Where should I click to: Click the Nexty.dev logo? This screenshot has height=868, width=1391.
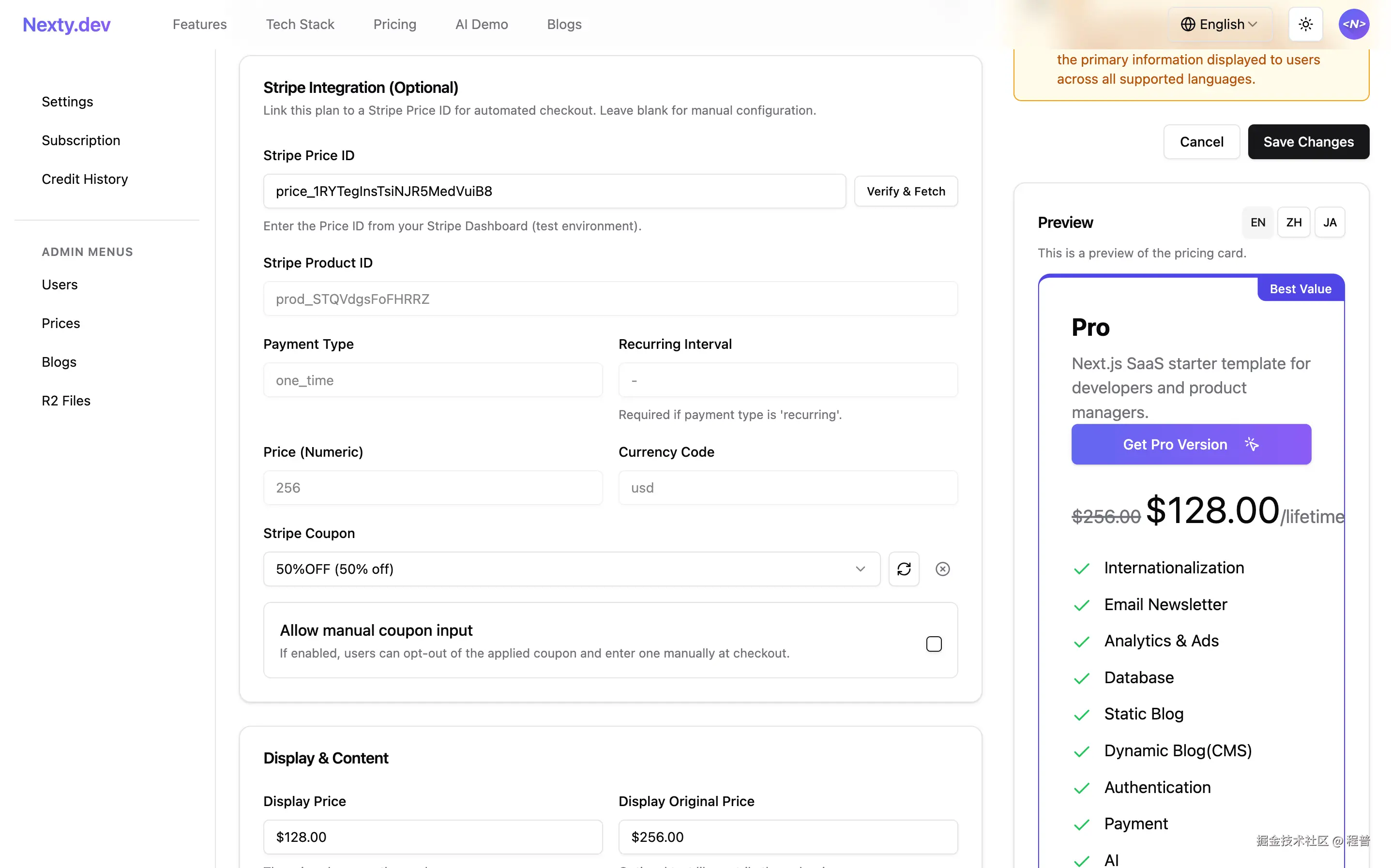pos(66,24)
